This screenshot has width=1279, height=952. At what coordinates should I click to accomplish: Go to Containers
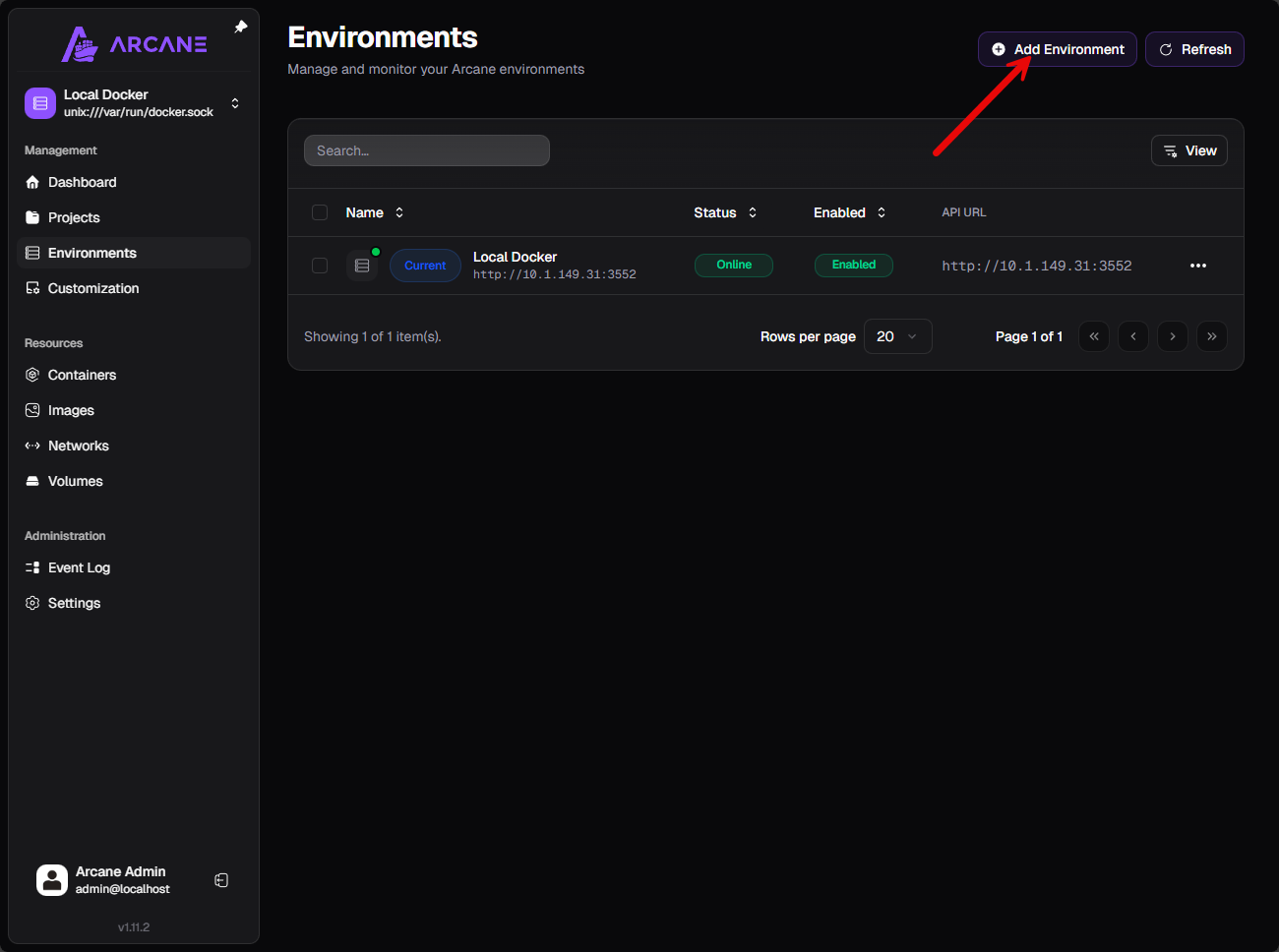134,375
